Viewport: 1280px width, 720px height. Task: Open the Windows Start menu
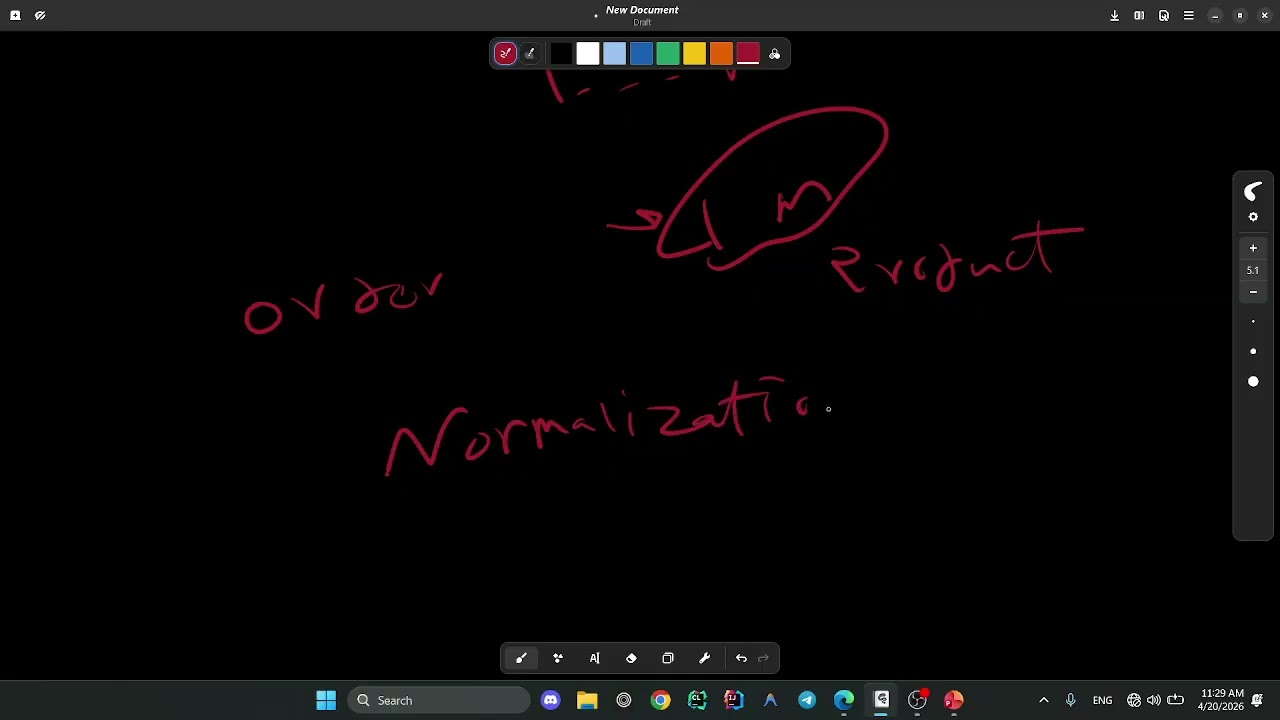tap(326, 700)
